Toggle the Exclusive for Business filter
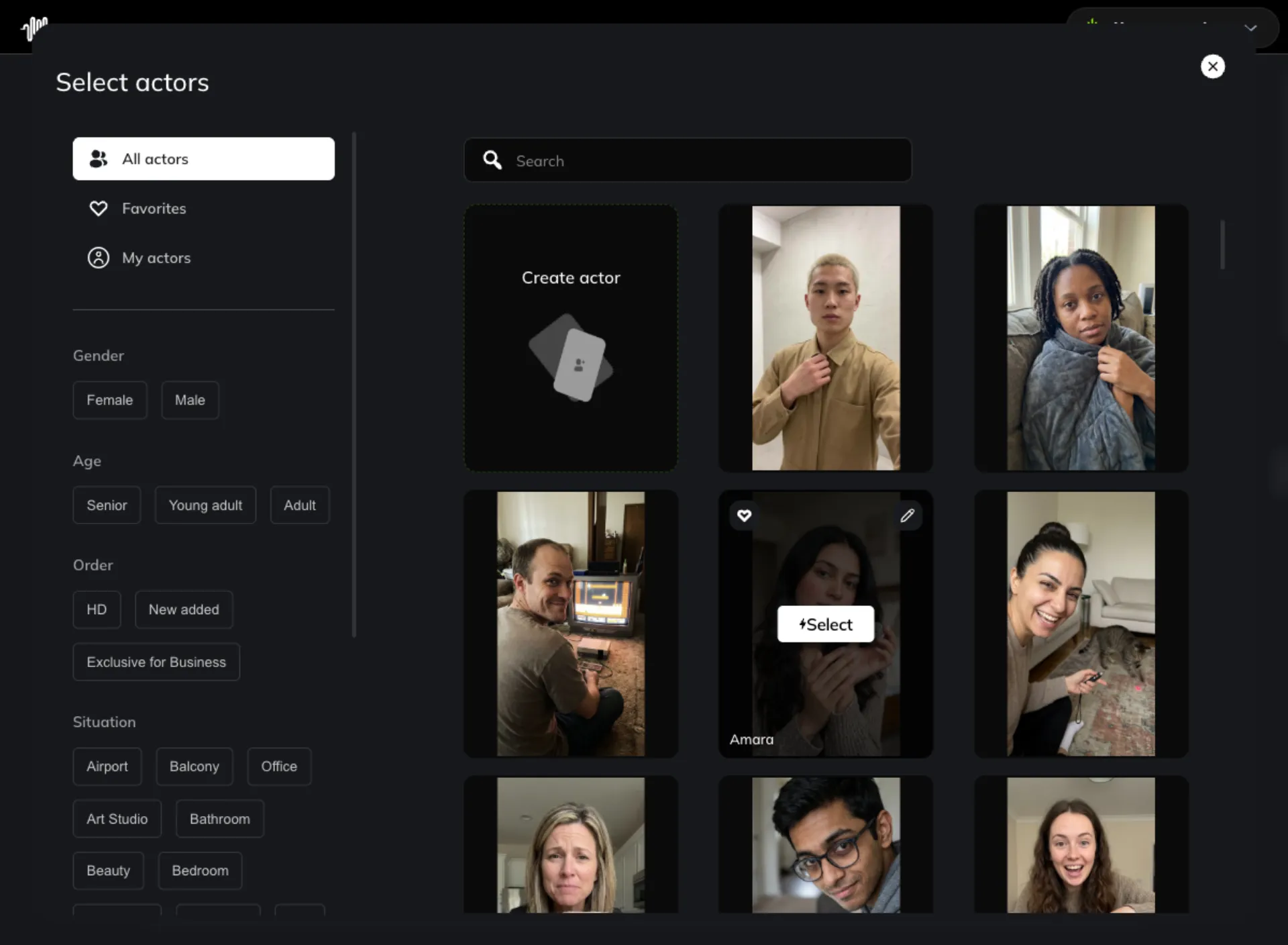This screenshot has height=945, width=1288. click(156, 662)
